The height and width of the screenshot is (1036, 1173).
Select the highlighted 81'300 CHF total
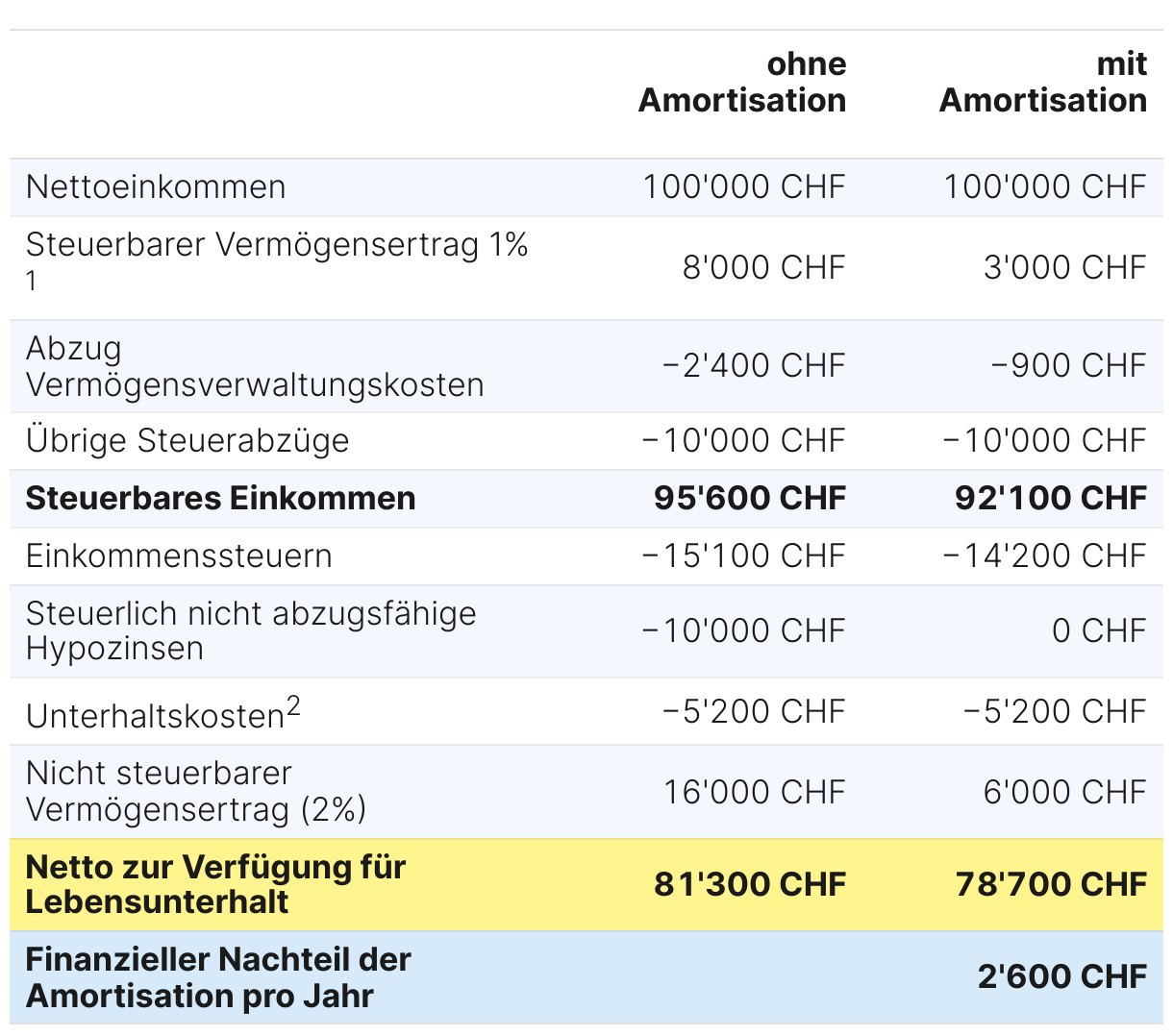[x=749, y=884]
